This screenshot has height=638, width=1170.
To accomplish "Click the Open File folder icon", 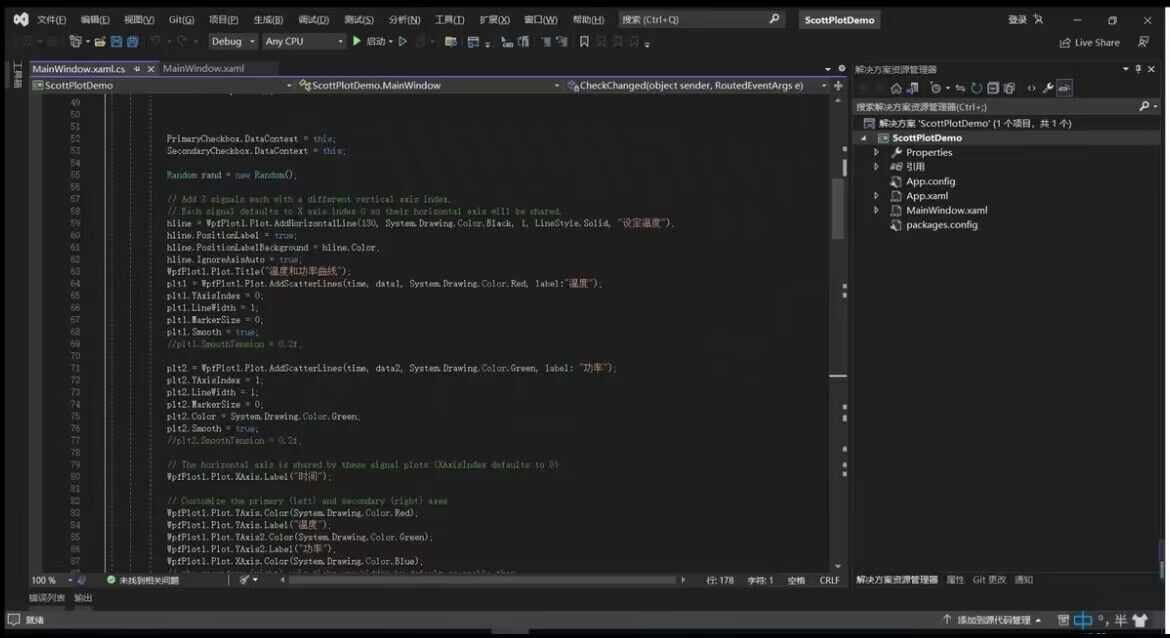I will pyautogui.click(x=100, y=42).
